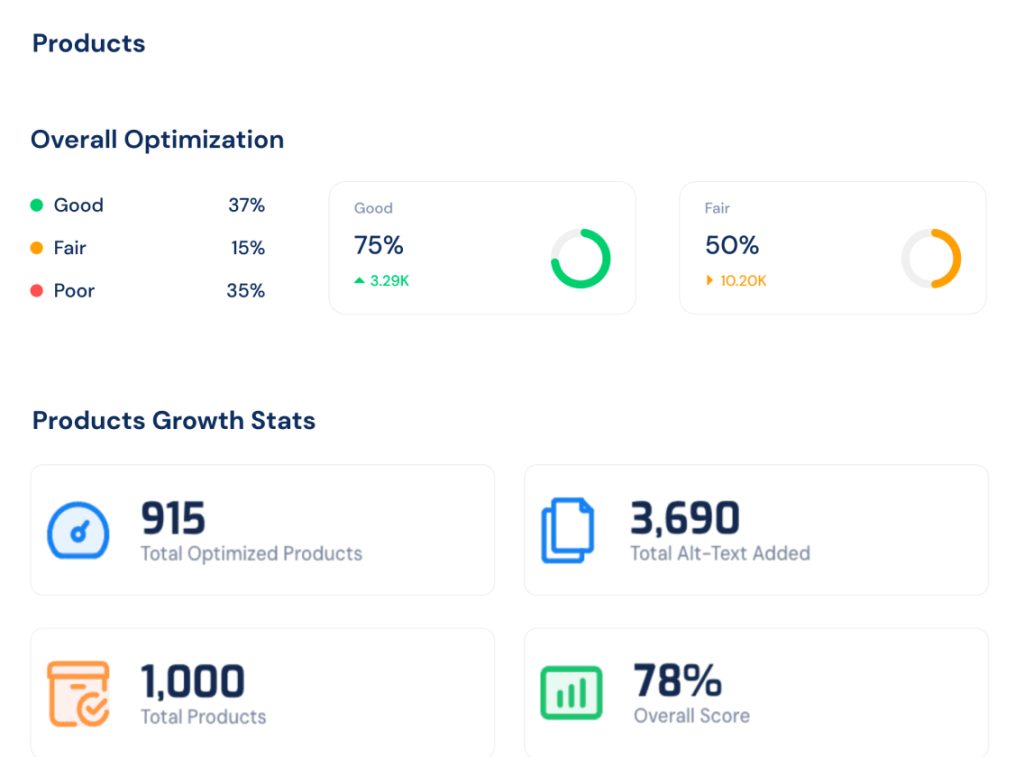Viewport: 1024px width, 757px height.
Task: Select the Poor legend label
Action: (x=74, y=291)
